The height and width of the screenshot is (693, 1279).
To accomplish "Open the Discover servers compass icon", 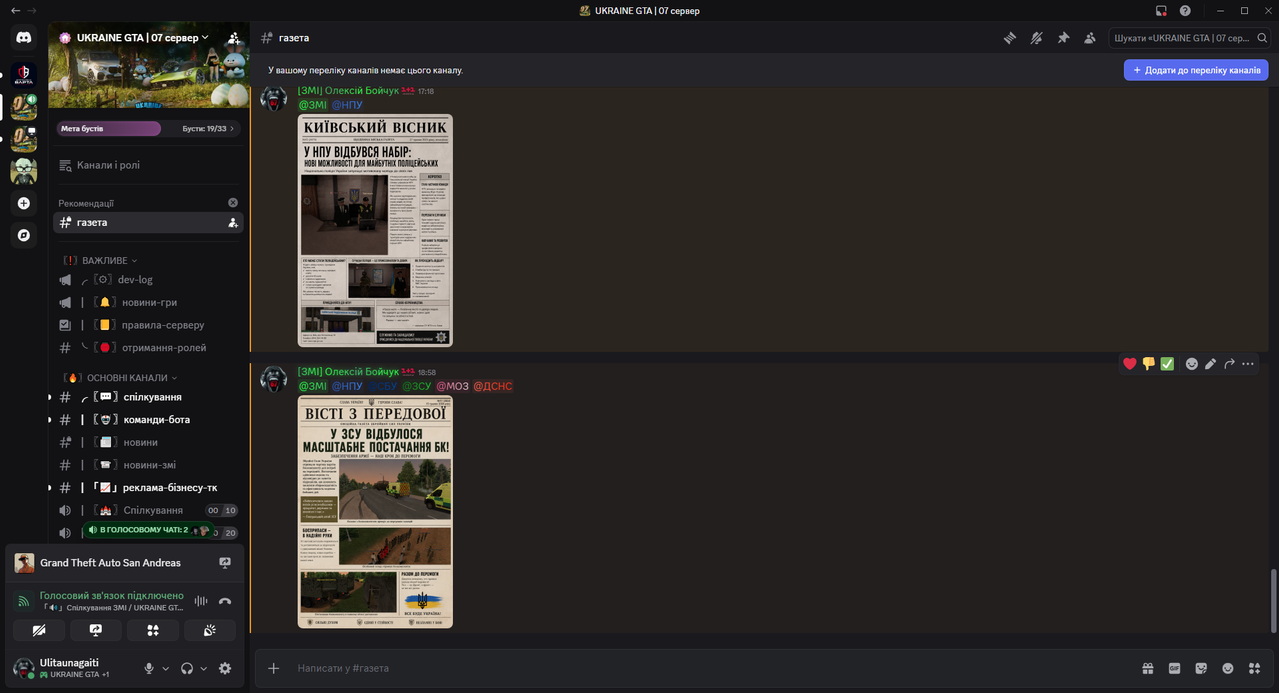I will (x=23, y=235).
